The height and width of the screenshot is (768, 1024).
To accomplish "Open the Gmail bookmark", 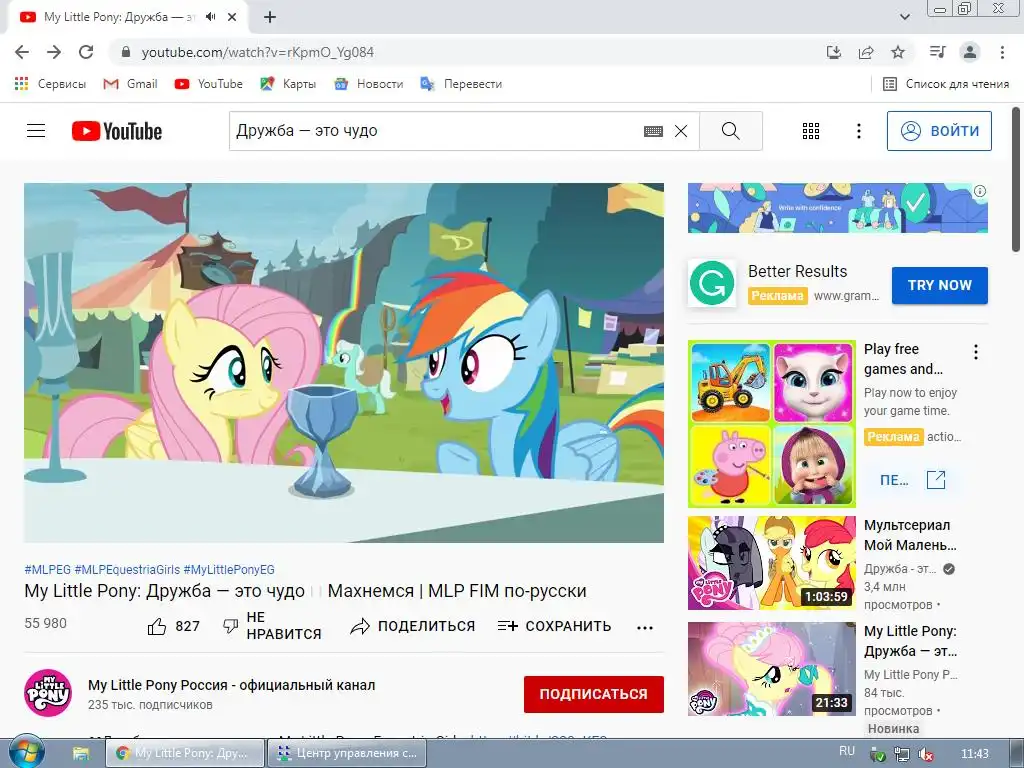I will click(131, 84).
